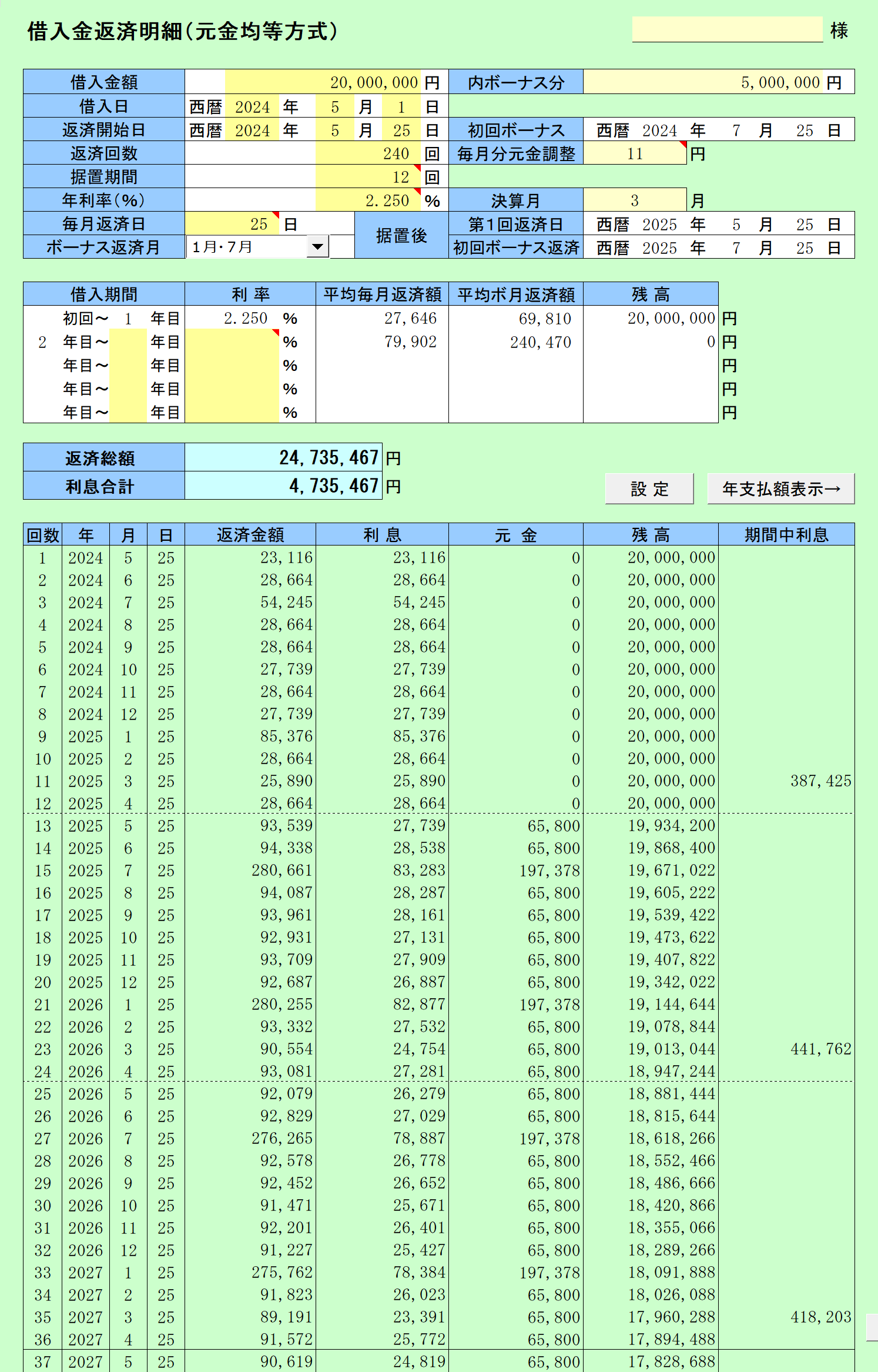Click the 残高 19,934,200 in row 13
Viewport: 878px width, 1372px height.
coord(671,825)
